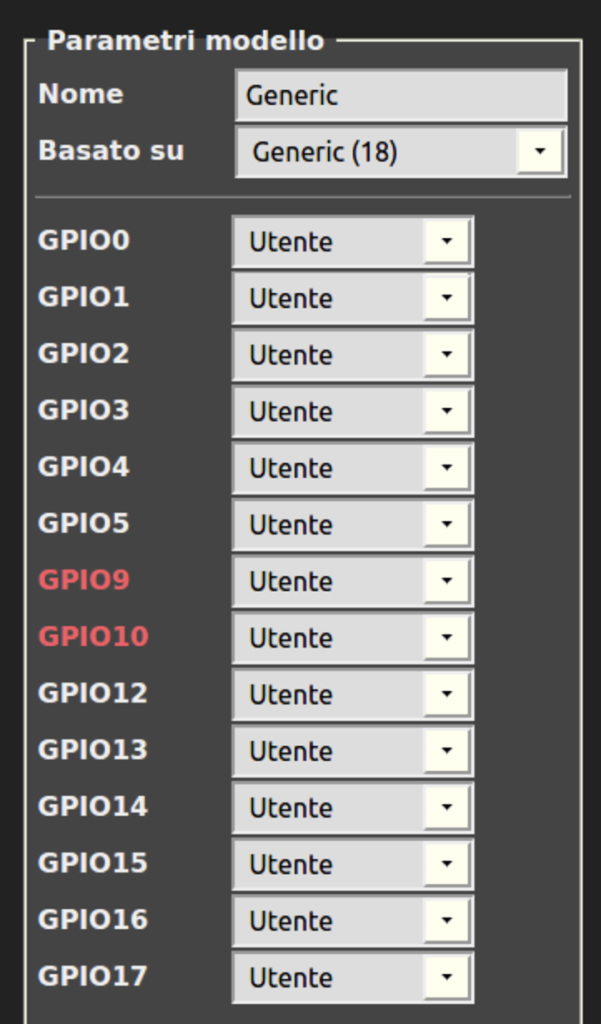The image size is (601, 1024).
Task: Click the Nome text field containing Generic
Action: (x=400, y=96)
